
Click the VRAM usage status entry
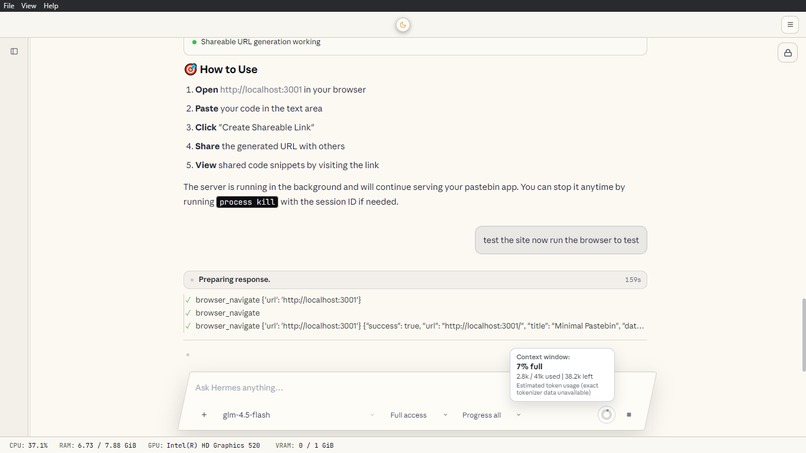pos(304,445)
